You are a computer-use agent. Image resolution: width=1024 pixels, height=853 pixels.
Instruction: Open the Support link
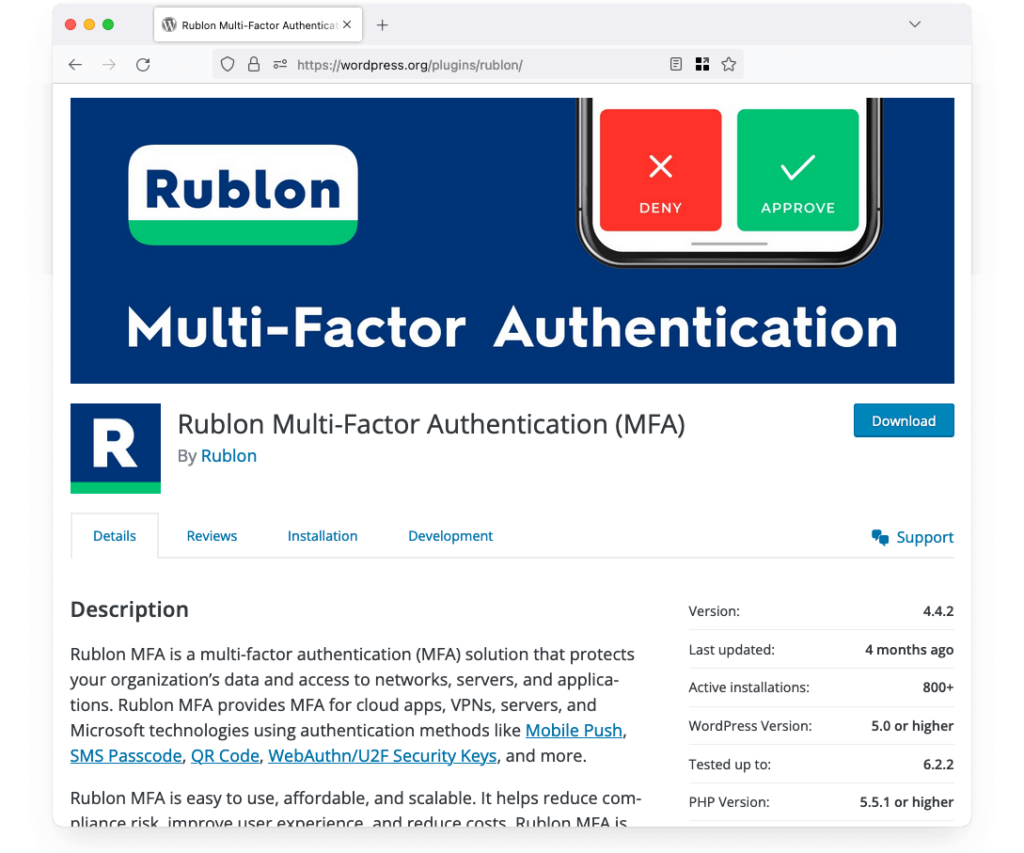point(925,537)
